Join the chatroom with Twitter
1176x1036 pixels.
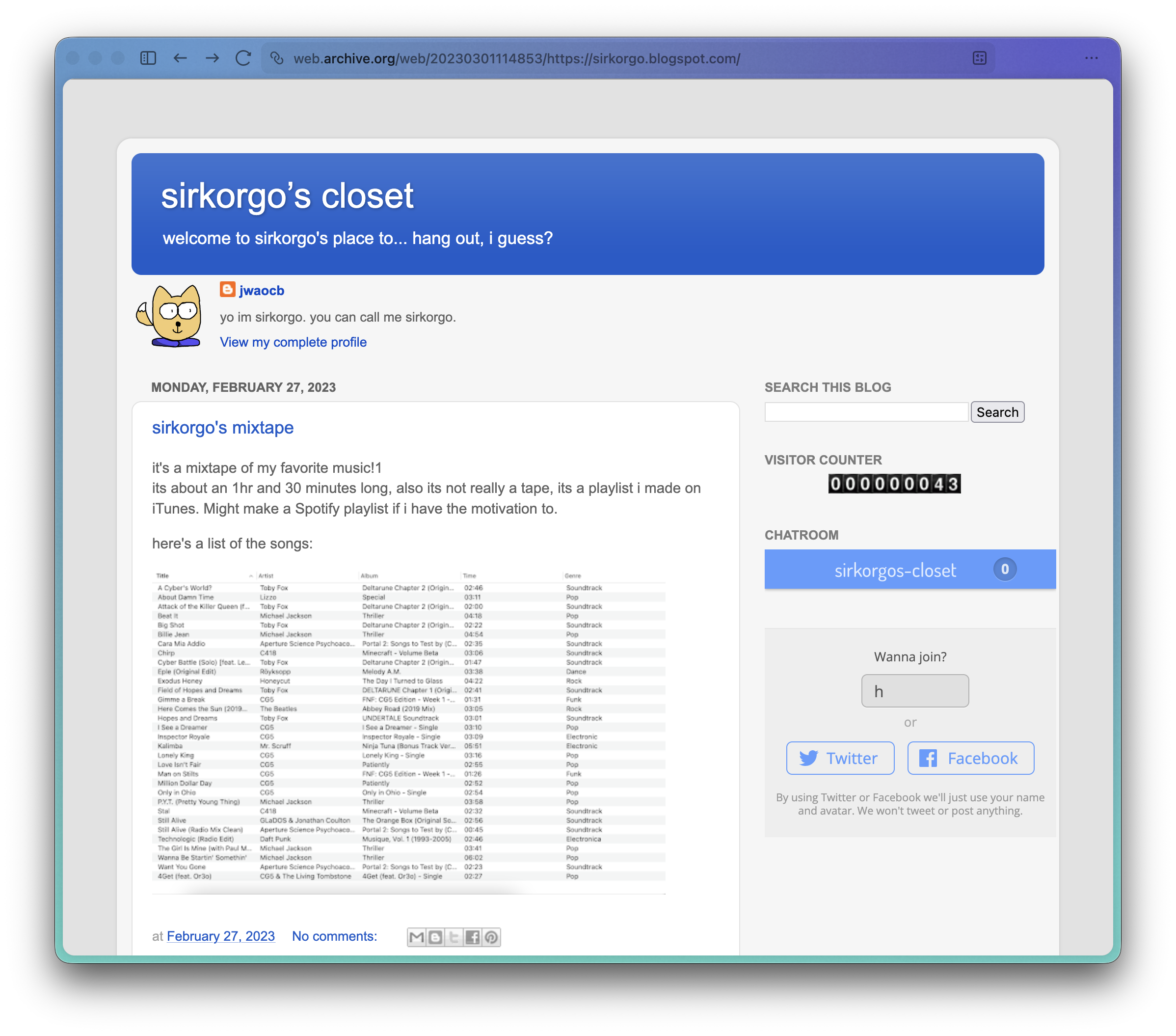(x=840, y=758)
